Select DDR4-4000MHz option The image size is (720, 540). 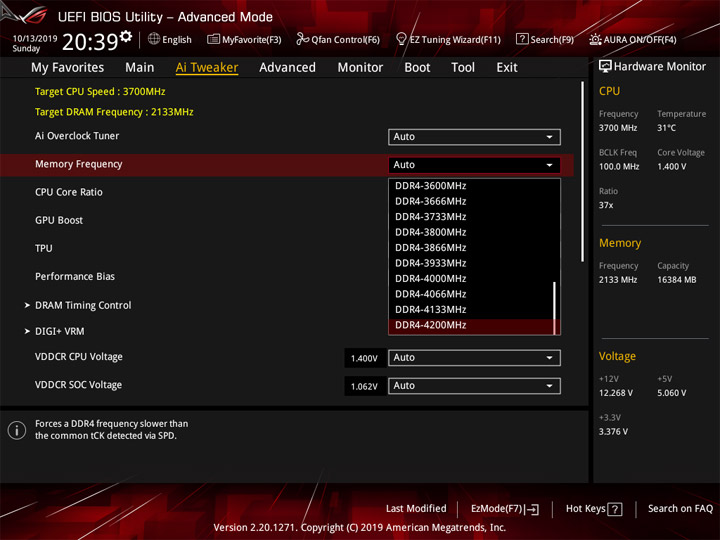[471, 279]
